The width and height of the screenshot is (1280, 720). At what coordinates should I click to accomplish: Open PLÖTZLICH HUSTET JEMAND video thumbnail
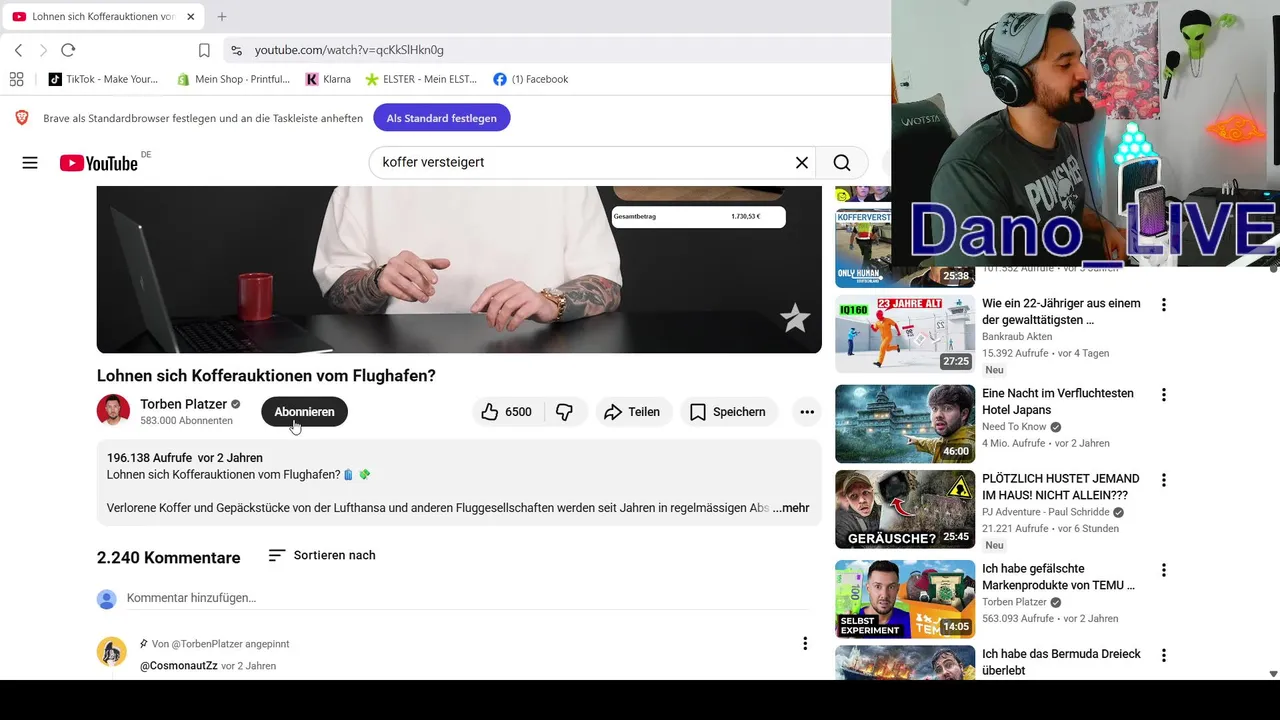click(x=905, y=509)
